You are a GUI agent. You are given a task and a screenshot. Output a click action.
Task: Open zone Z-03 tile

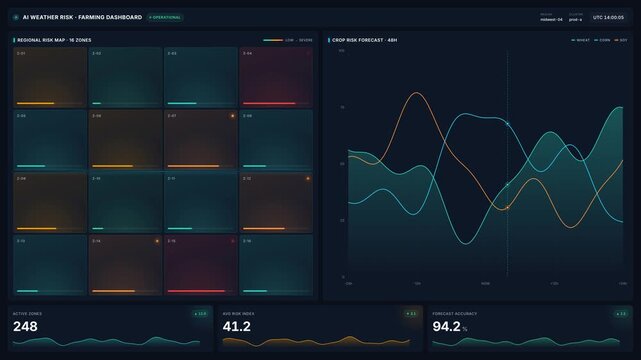click(201, 77)
